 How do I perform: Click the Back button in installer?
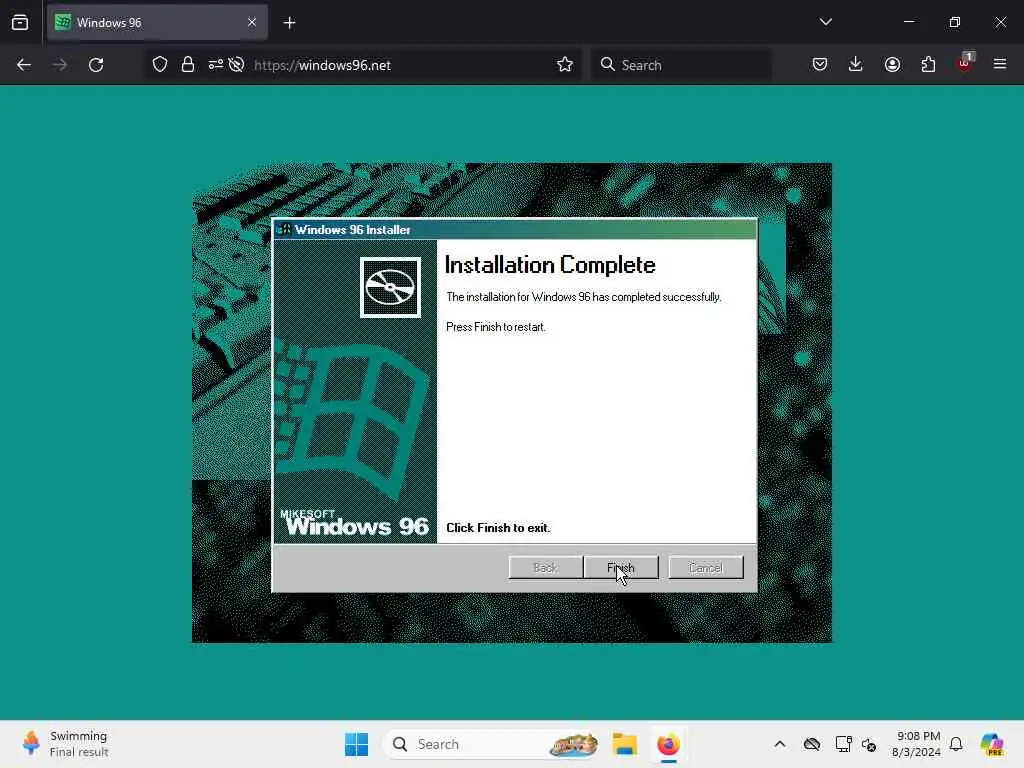(x=545, y=568)
